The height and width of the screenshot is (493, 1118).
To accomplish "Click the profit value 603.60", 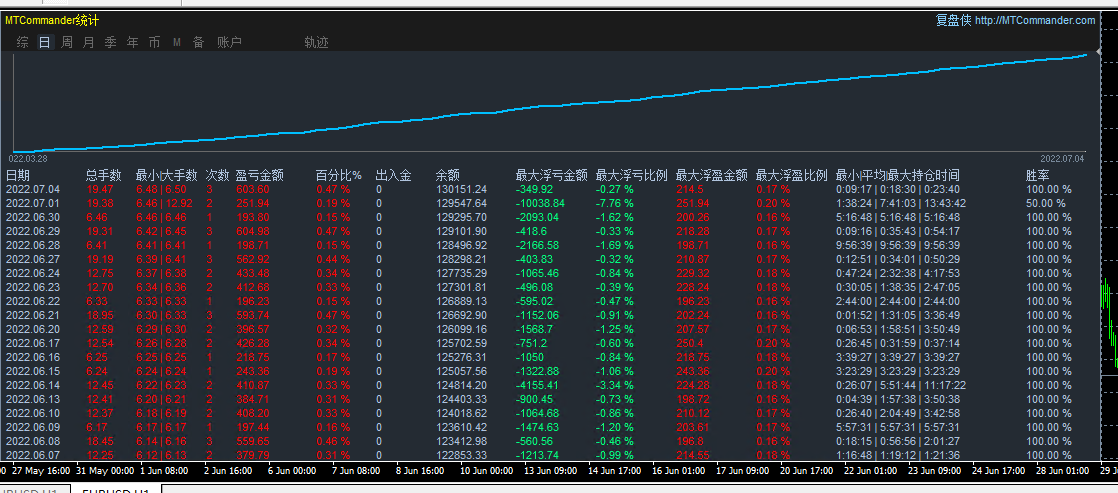I will click(253, 190).
